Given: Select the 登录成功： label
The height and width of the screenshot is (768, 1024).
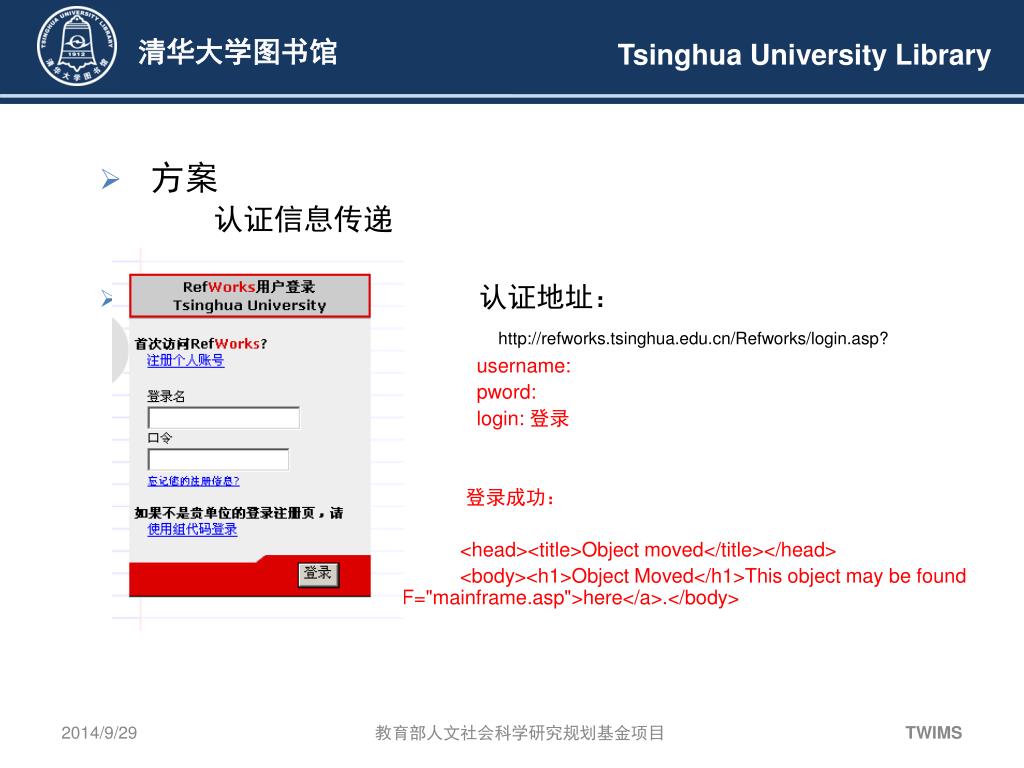Looking at the screenshot, I should click(x=511, y=498).
